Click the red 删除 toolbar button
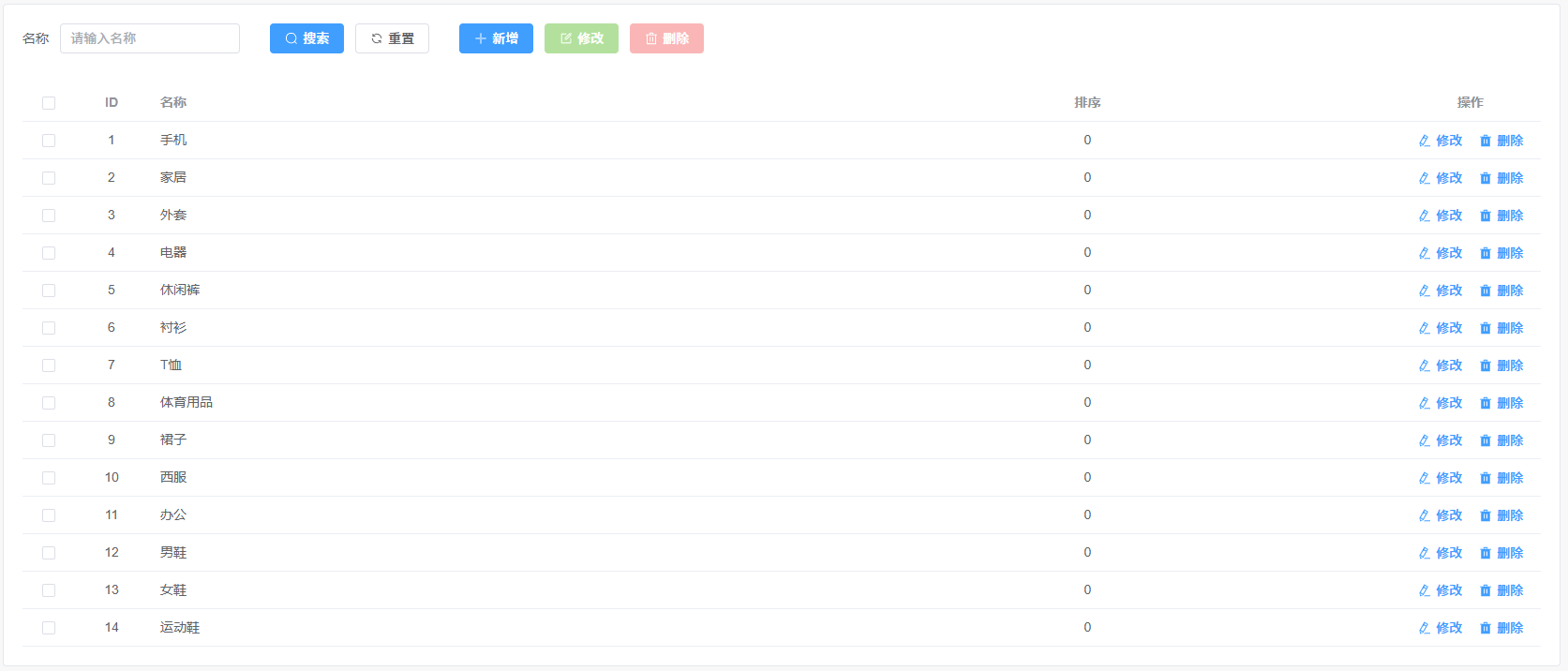The width and height of the screenshot is (1568, 671). pyautogui.click(x=666, y=38)
